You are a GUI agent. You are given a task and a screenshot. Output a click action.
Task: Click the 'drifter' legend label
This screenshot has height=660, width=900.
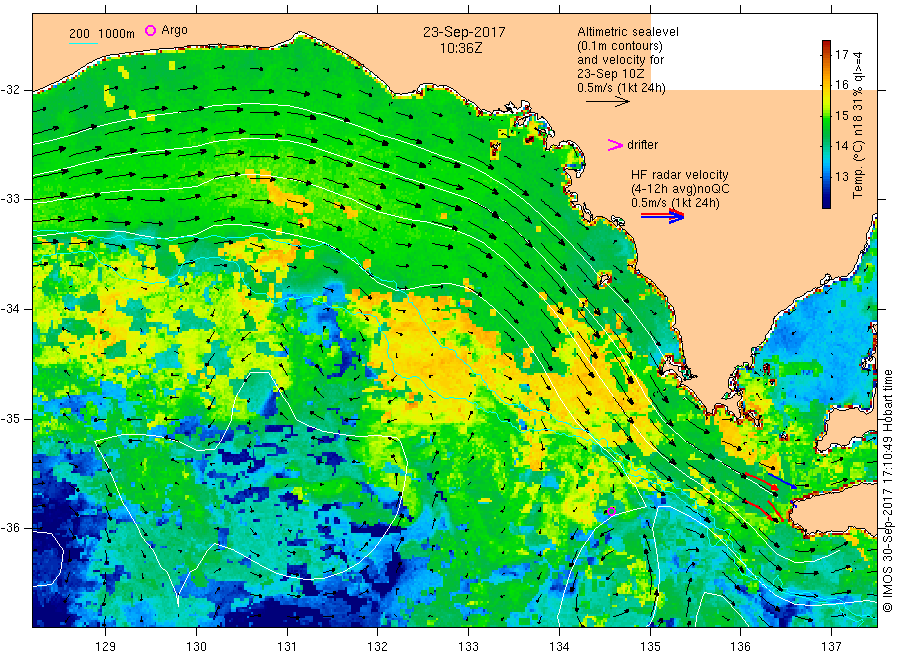pyautogui.click(x=642, y=145)
